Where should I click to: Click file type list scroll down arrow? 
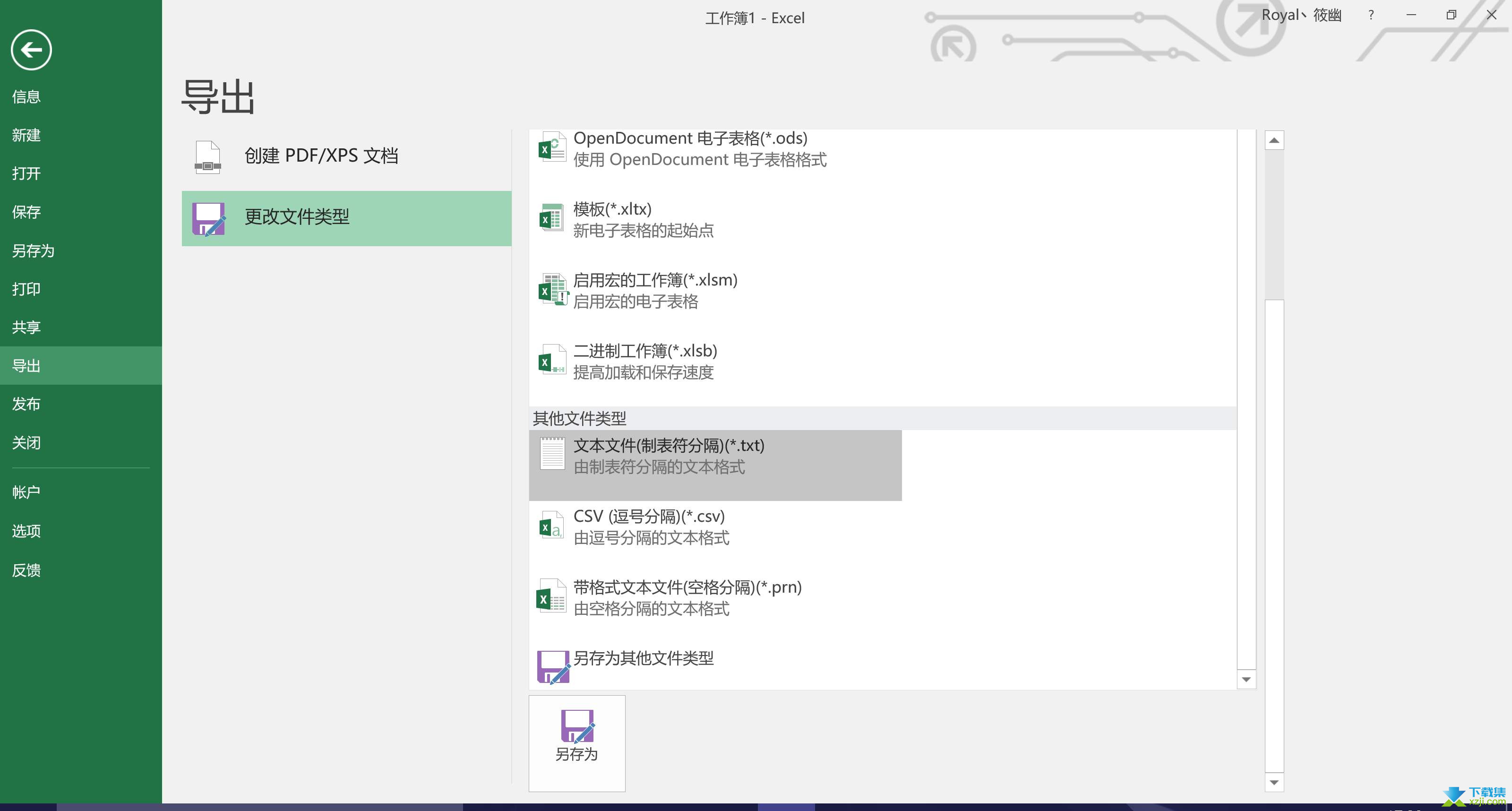1246,680
